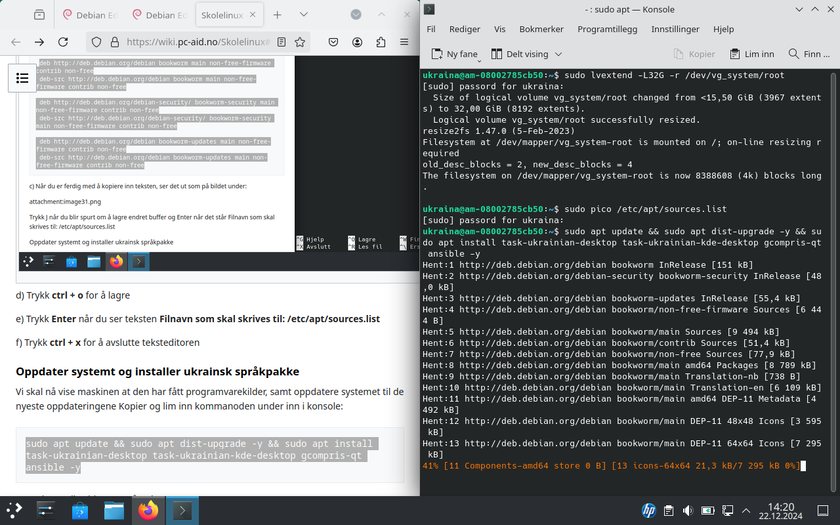Open the Innstillinger menu
The image size is (840, 525).
[675, 29]
